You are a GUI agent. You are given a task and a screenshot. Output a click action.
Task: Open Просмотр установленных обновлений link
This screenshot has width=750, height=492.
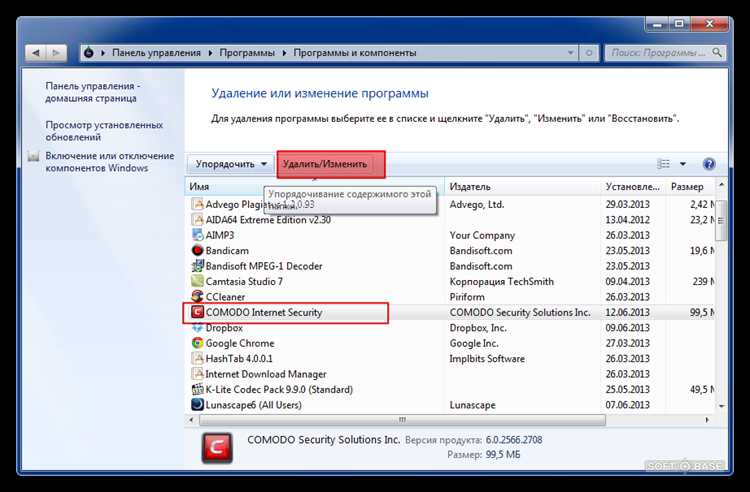pos(104,131)
